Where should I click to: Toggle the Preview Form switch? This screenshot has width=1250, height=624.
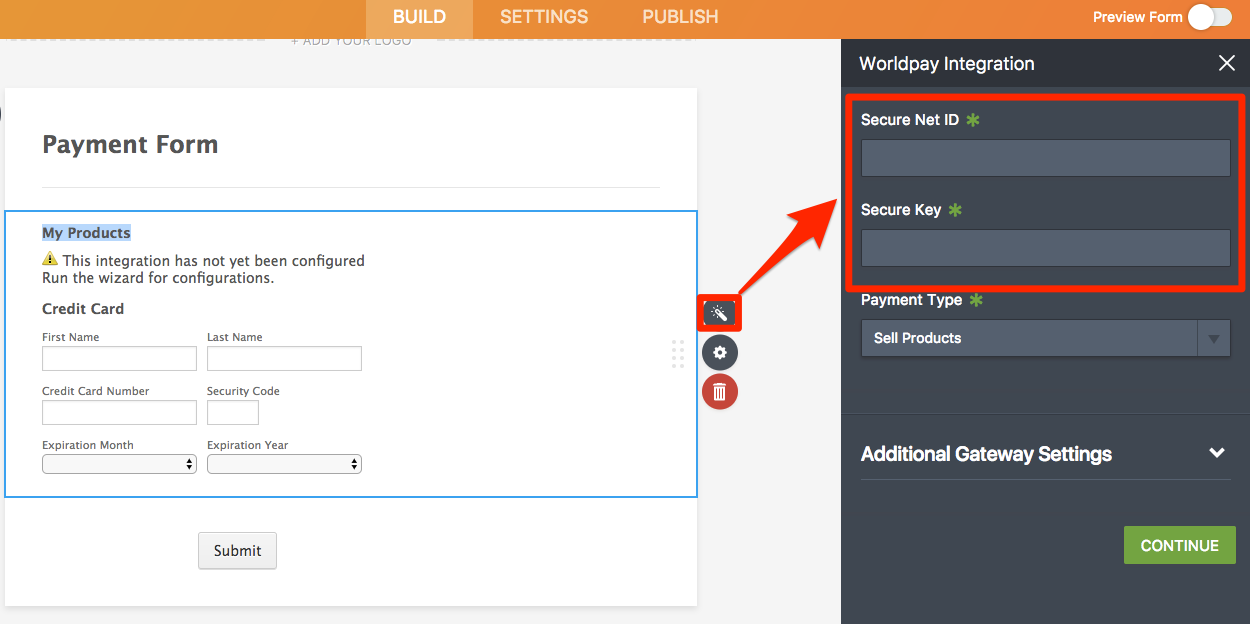tap(1208, 17)
